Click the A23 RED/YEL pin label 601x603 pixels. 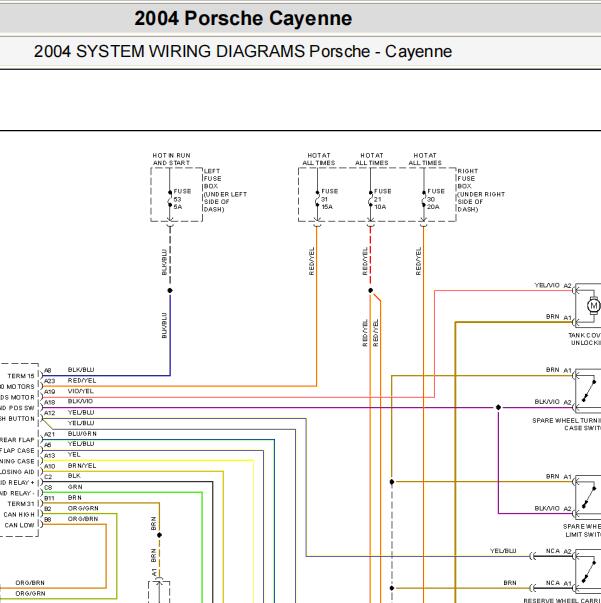[70, 381]
